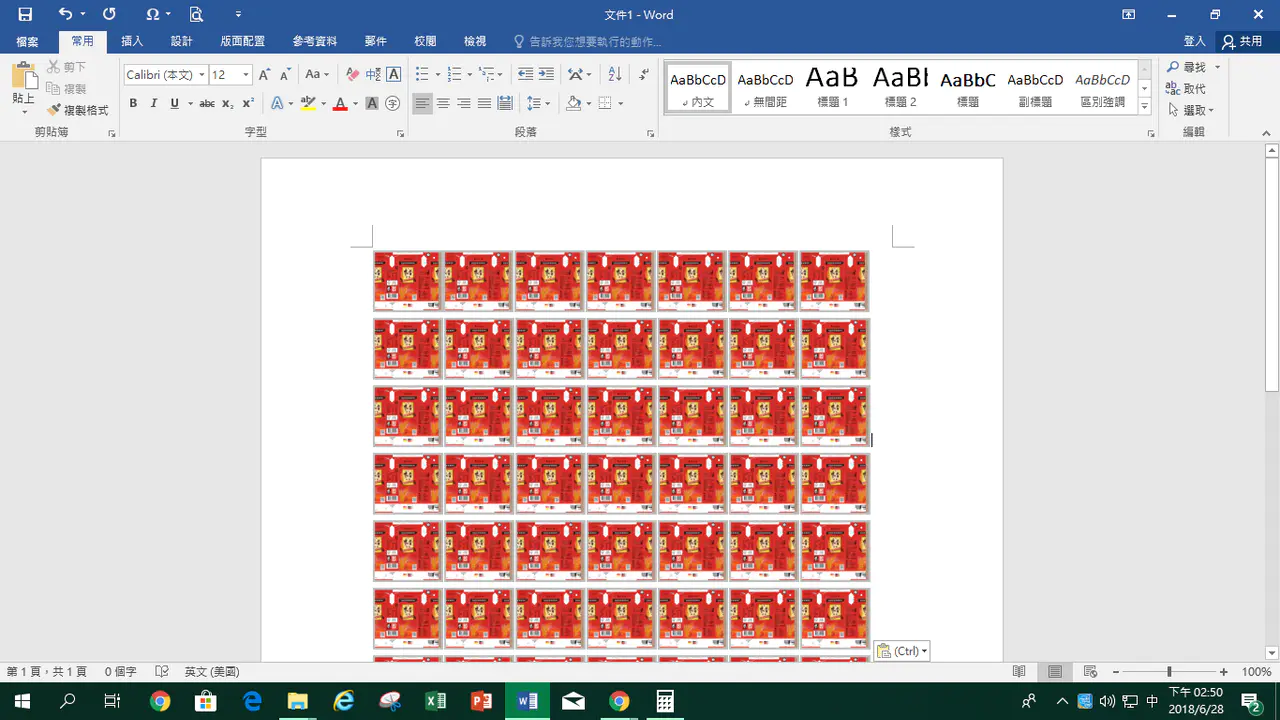1280x720 pixels.
Task: Expand the numbering list dropdown arrow
Action: pyautogui.click(x=470, y=75)
